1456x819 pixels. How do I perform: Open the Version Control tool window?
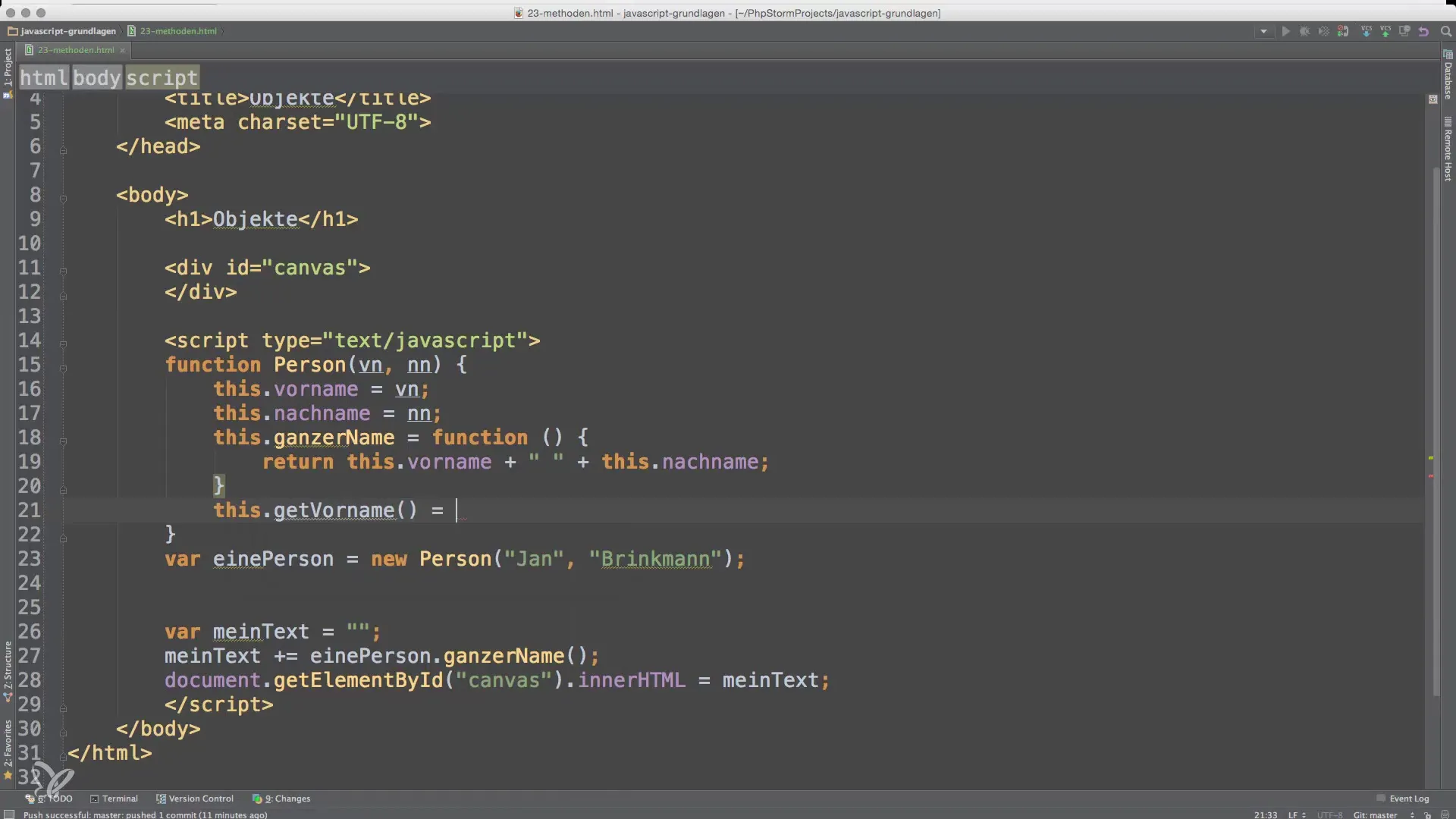(195, 799)
